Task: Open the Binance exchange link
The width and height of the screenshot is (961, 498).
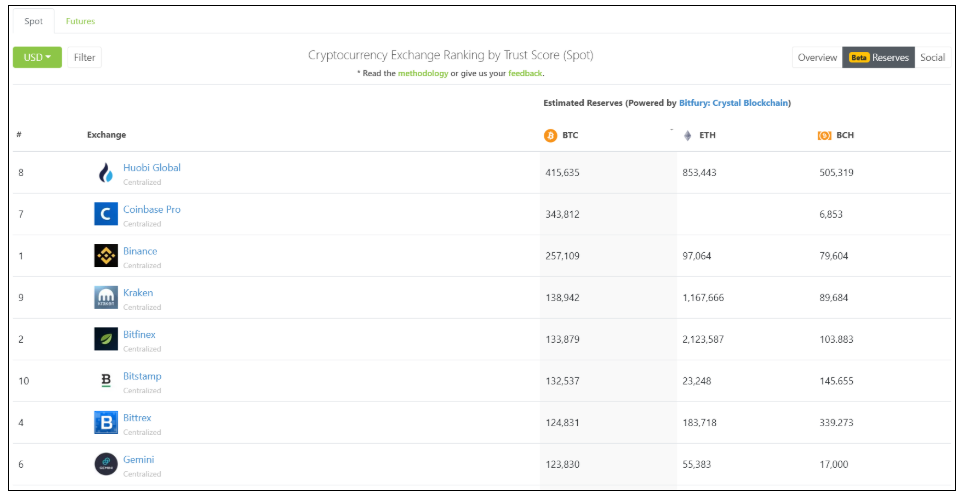Action: tap(140, 251)
